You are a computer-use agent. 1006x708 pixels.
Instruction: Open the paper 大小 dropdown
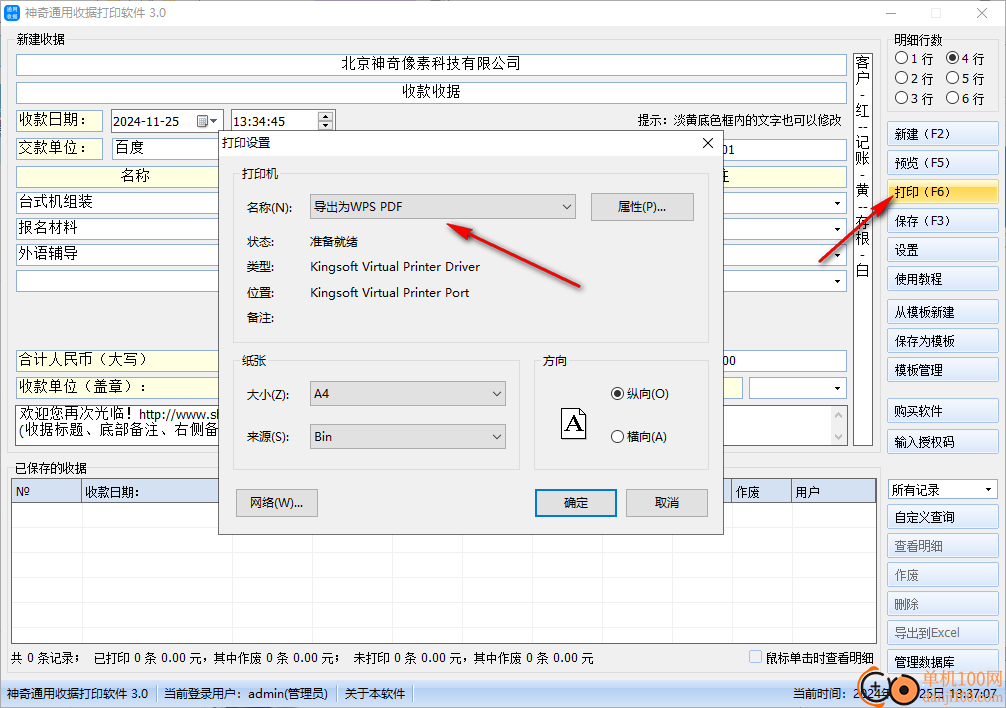[x=407, y=394]
